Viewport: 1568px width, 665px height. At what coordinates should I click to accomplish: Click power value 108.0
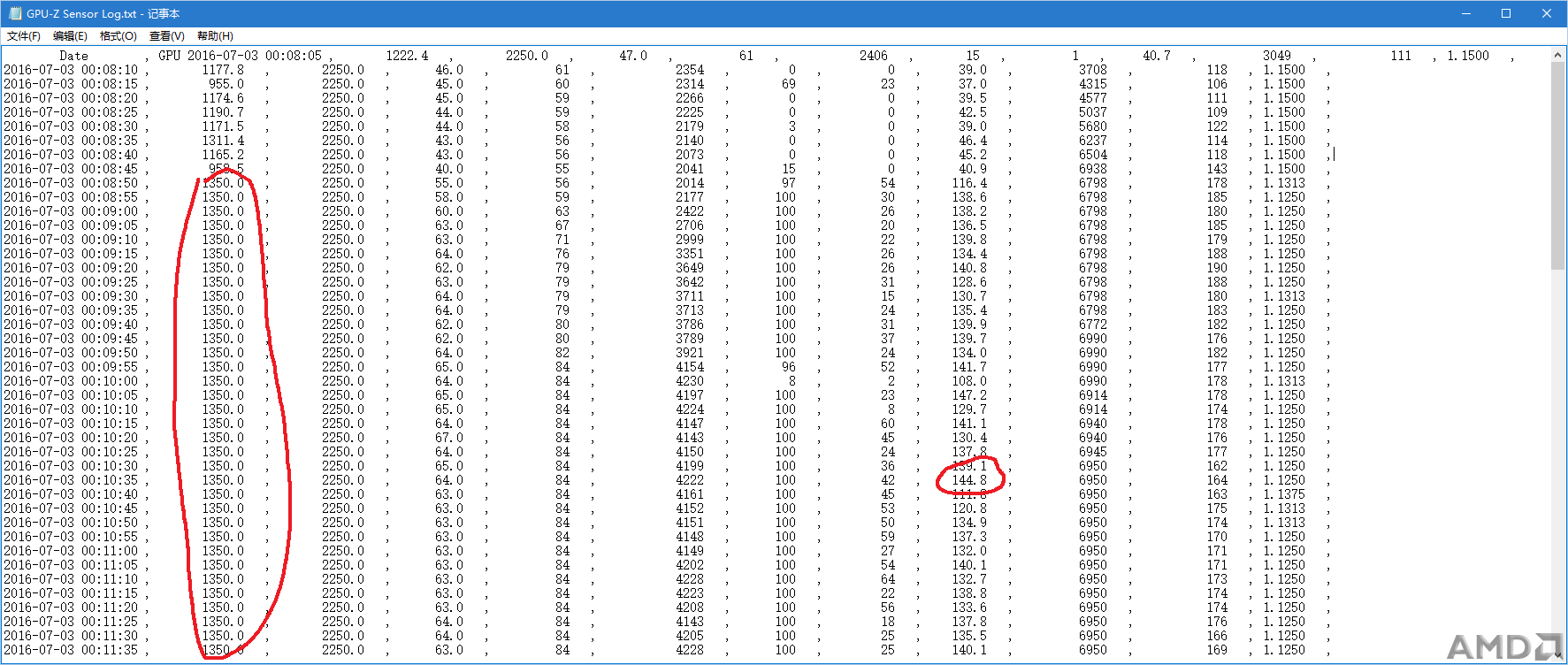(969, 381)
